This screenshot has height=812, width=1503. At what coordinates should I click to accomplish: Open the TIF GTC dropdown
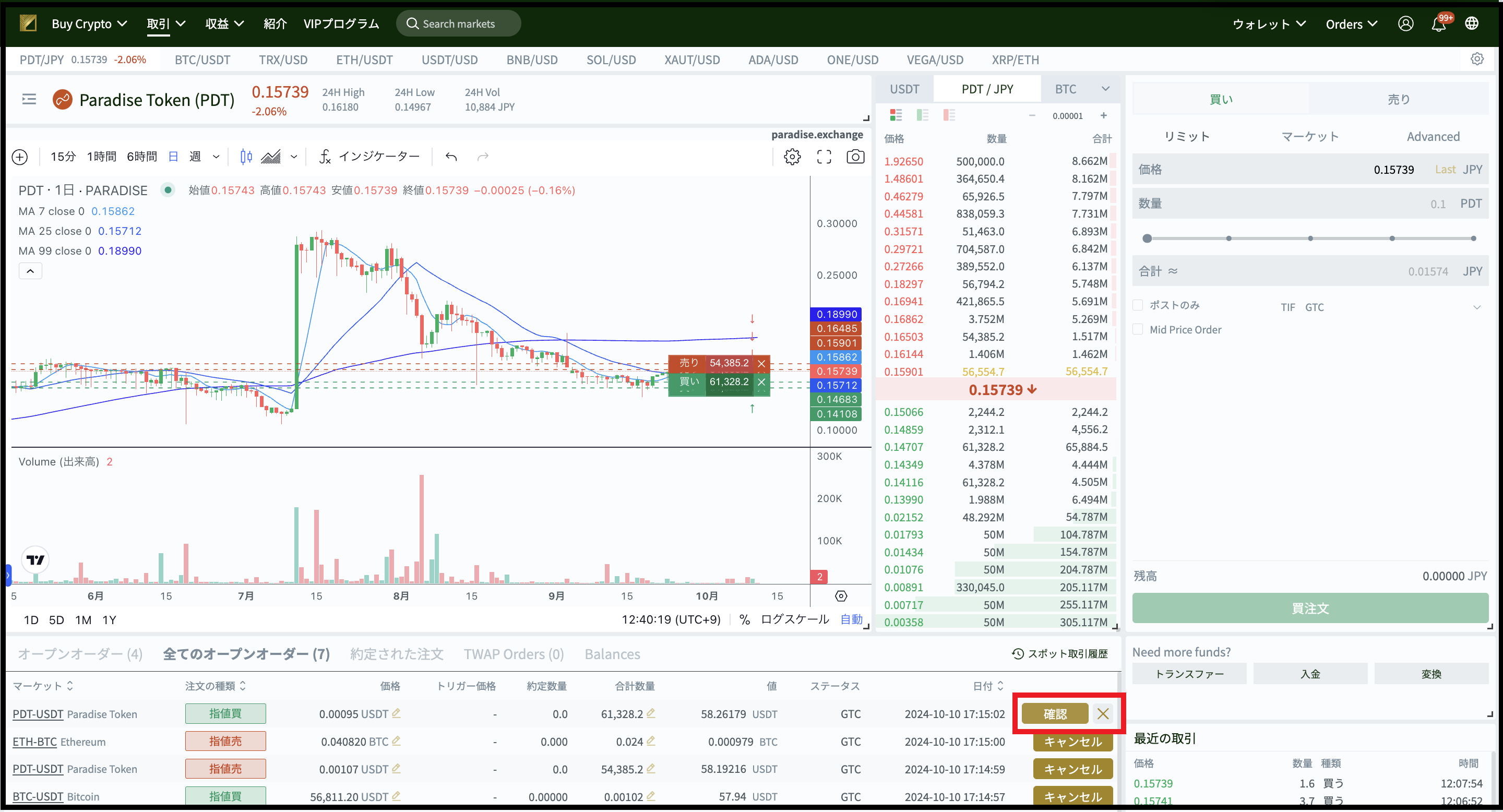click(x=1380, y=307)
